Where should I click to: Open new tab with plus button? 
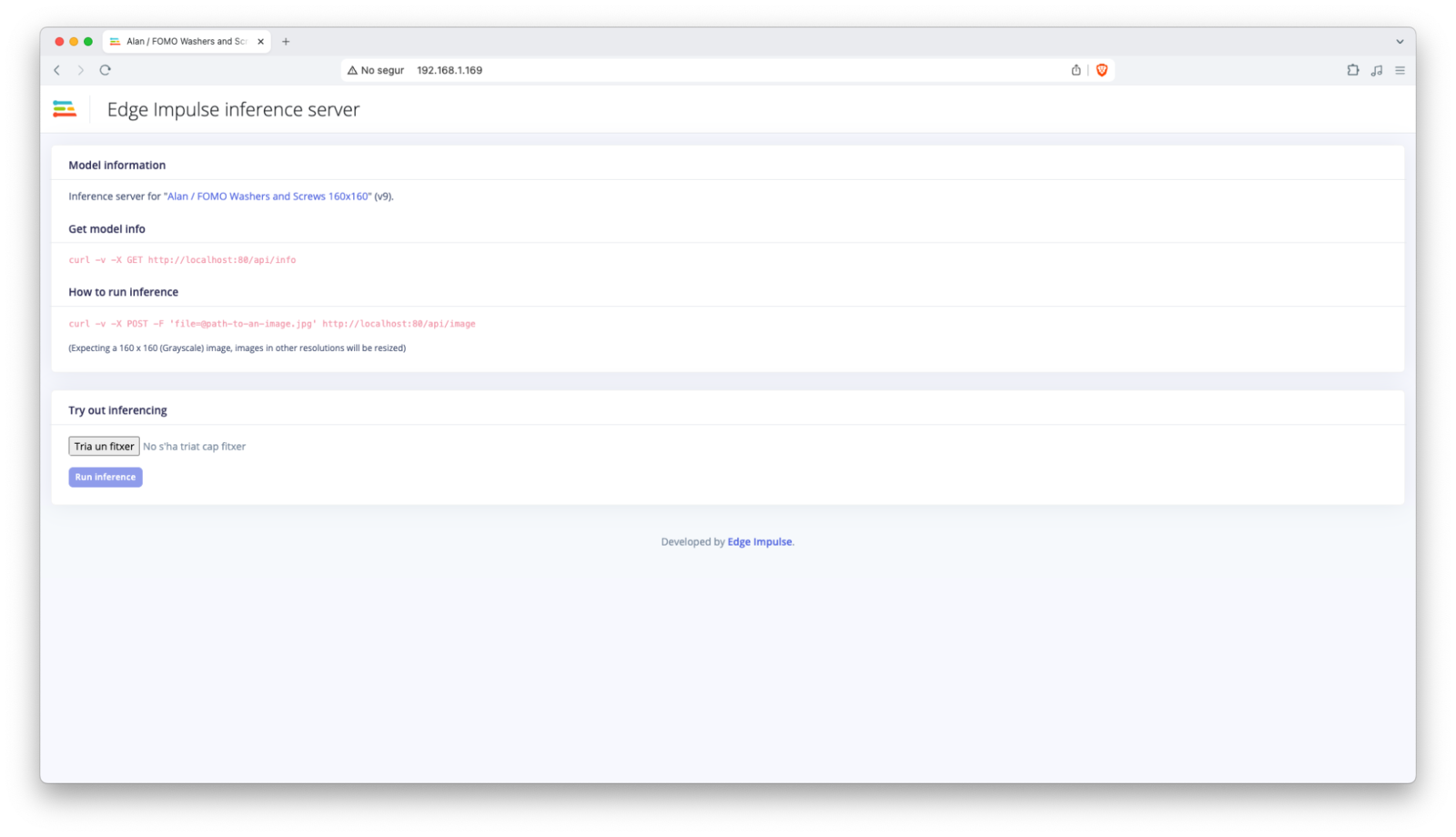click(x=286, y=41)
